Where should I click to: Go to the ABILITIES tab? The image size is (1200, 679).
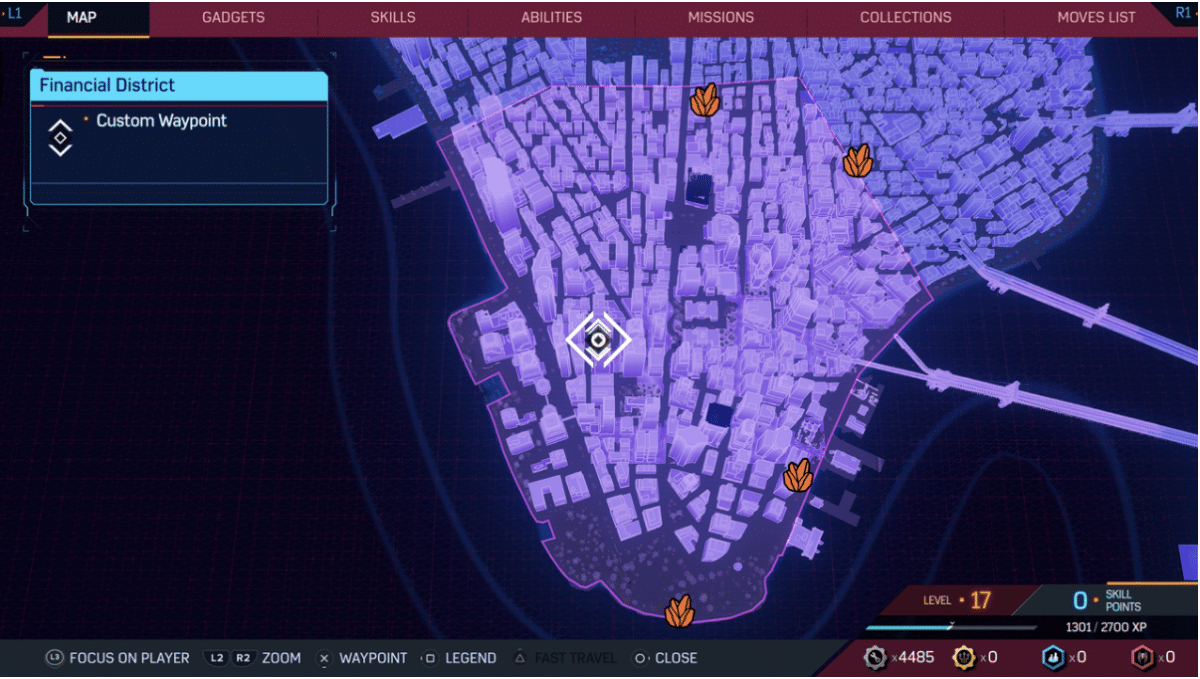click(551, 17)
